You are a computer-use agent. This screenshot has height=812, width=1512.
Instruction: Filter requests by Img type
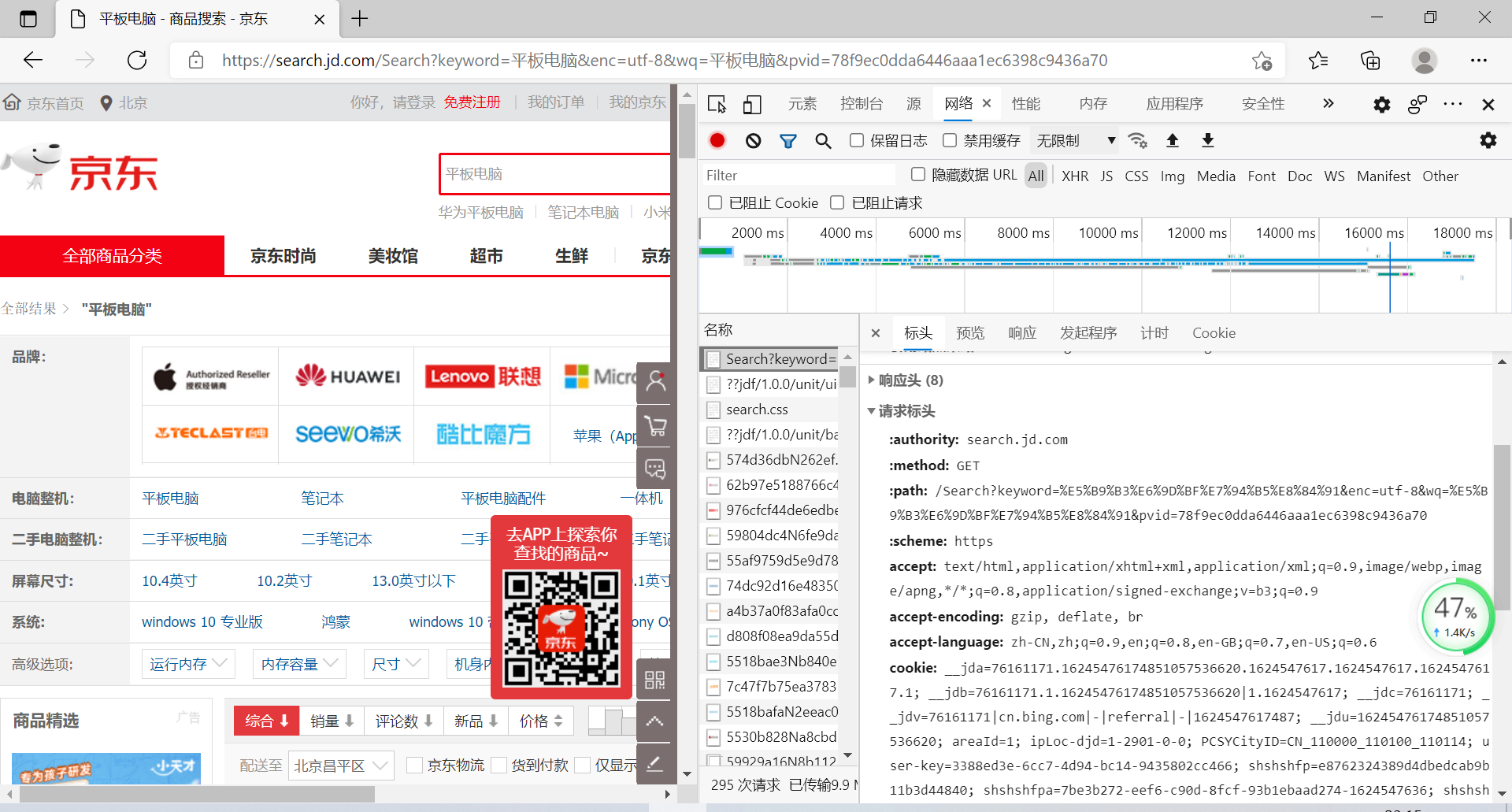(x=1172, y=176)
